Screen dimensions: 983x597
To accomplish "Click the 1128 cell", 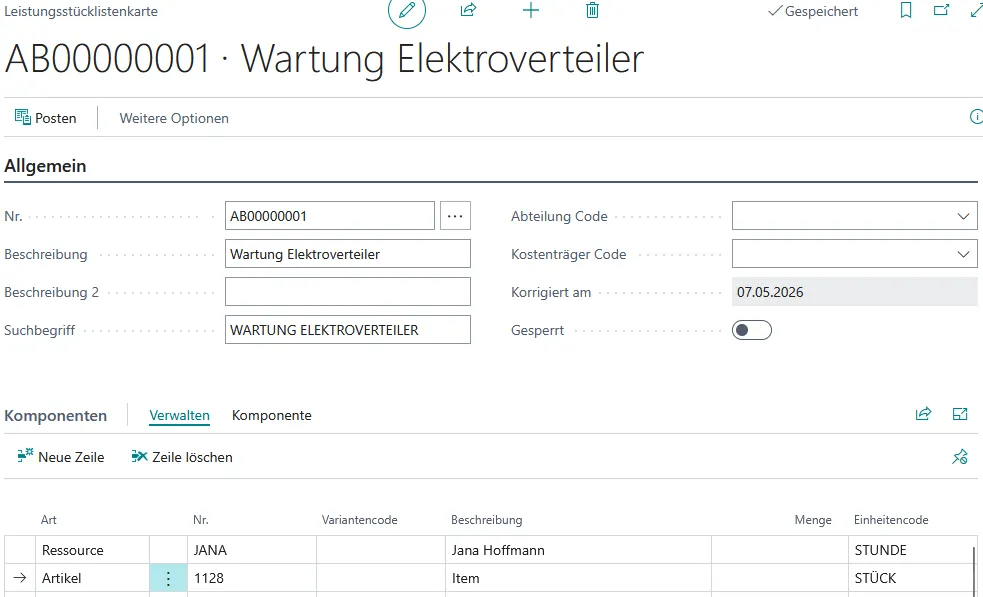I will [x=252, y=578].
